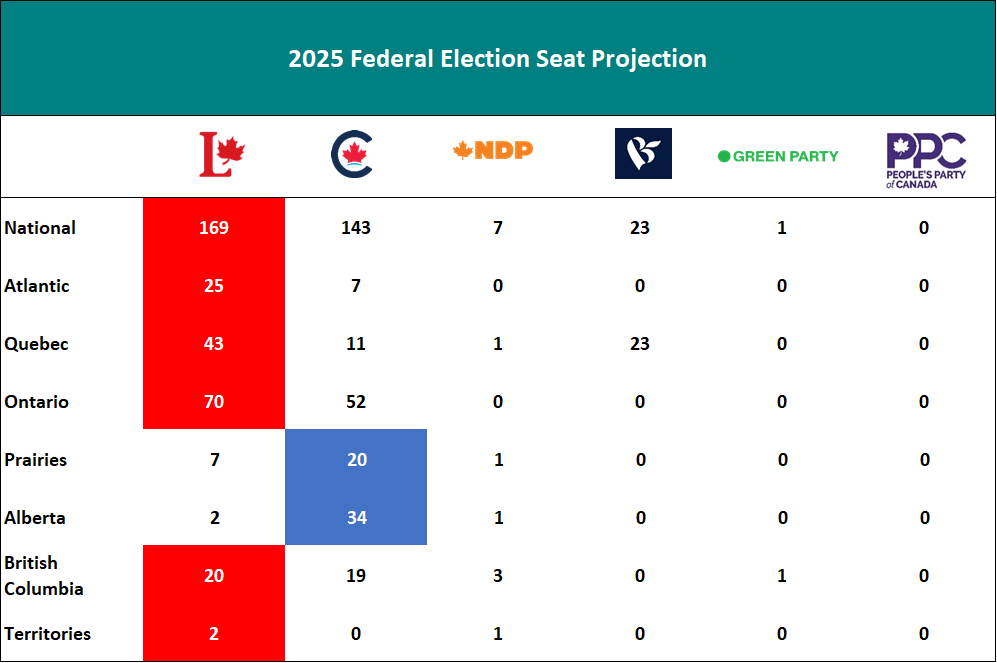Select the Conservative national total 143

pyautogui.click(x=356, y=228)
